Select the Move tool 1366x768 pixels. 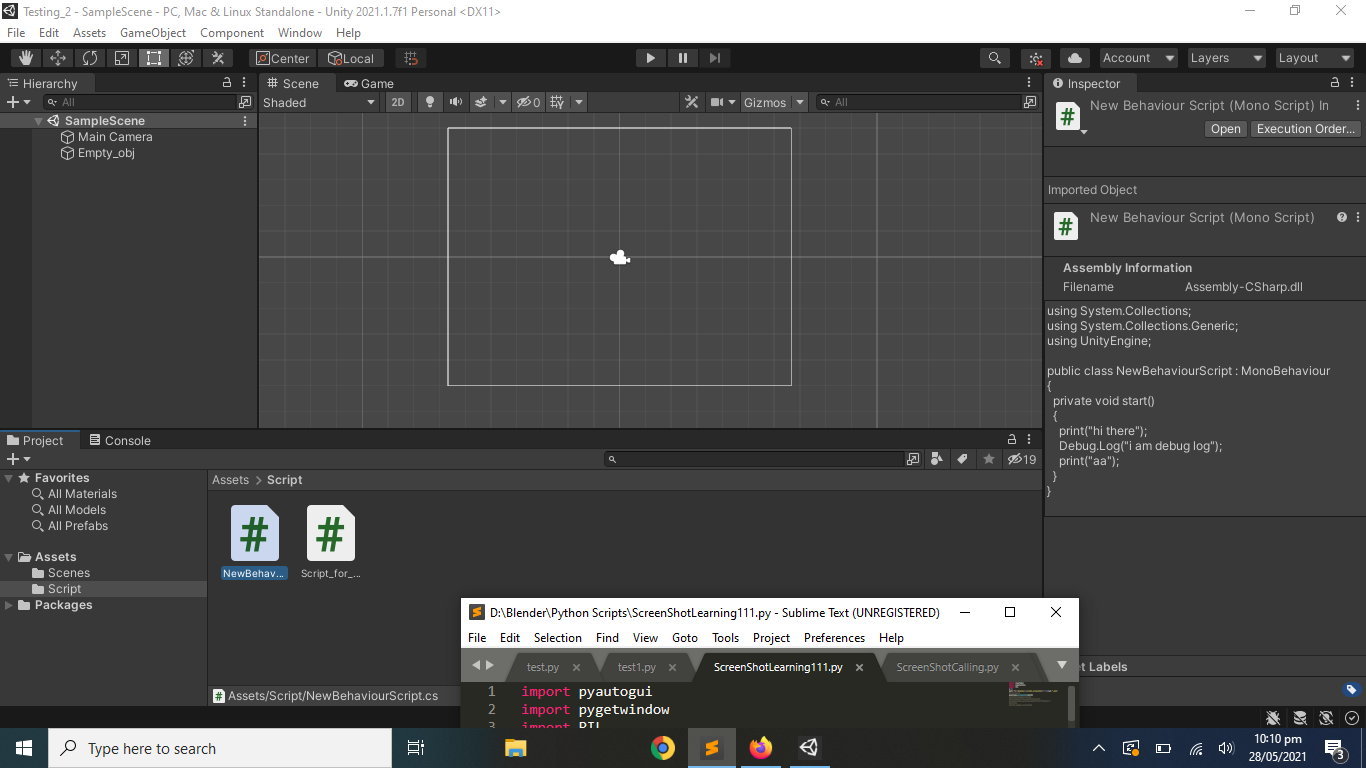pyautogui.click(x=57, y=57)
